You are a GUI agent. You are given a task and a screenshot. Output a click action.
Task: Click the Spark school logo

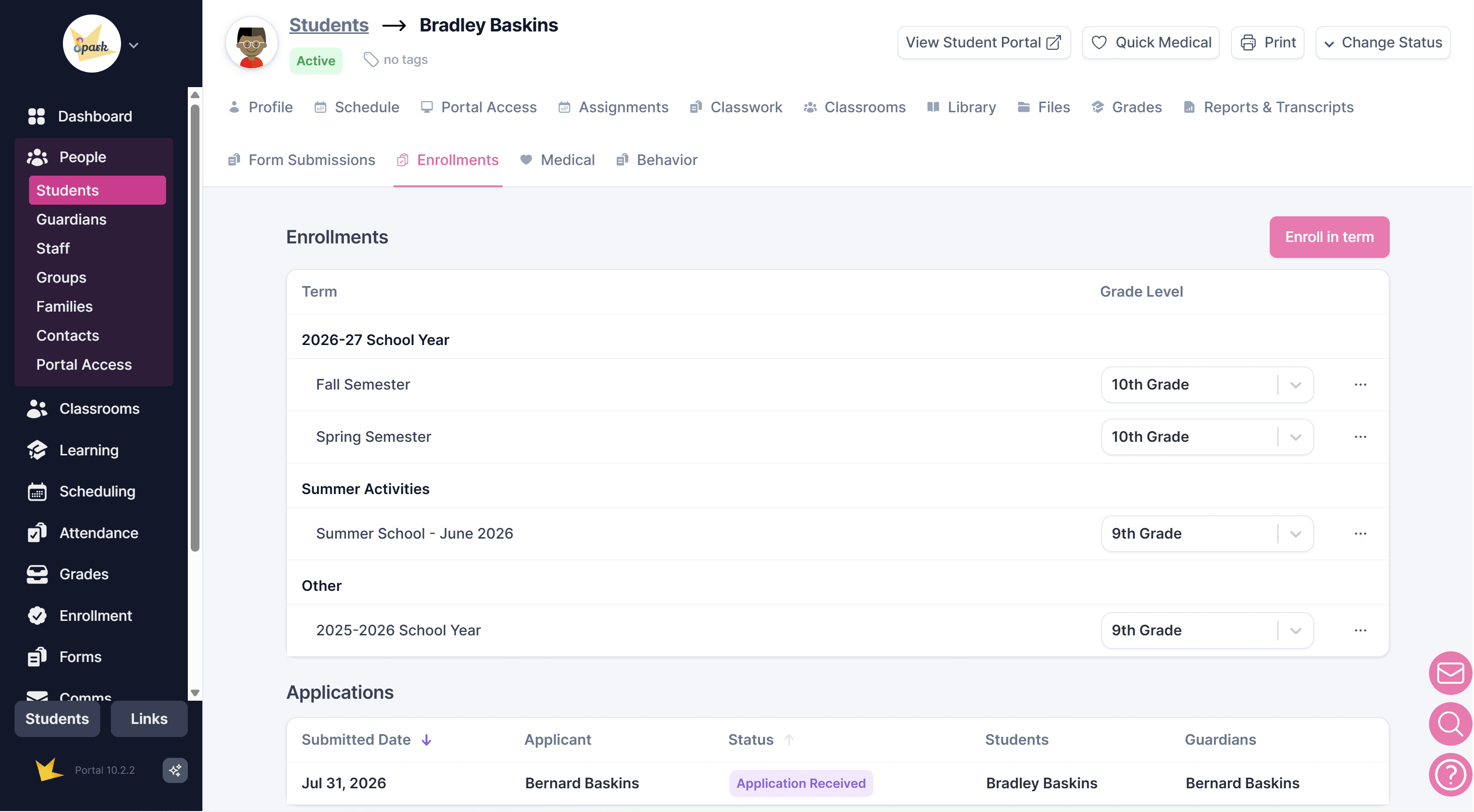point(91,44)
